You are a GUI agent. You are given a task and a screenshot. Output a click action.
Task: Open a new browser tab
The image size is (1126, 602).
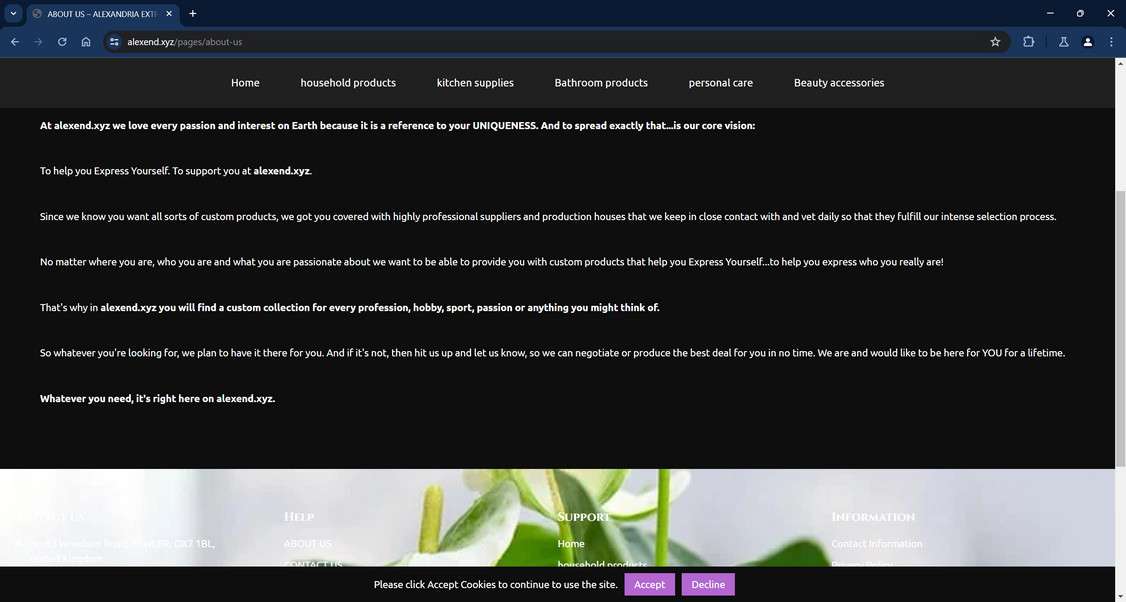click(192, 14)
